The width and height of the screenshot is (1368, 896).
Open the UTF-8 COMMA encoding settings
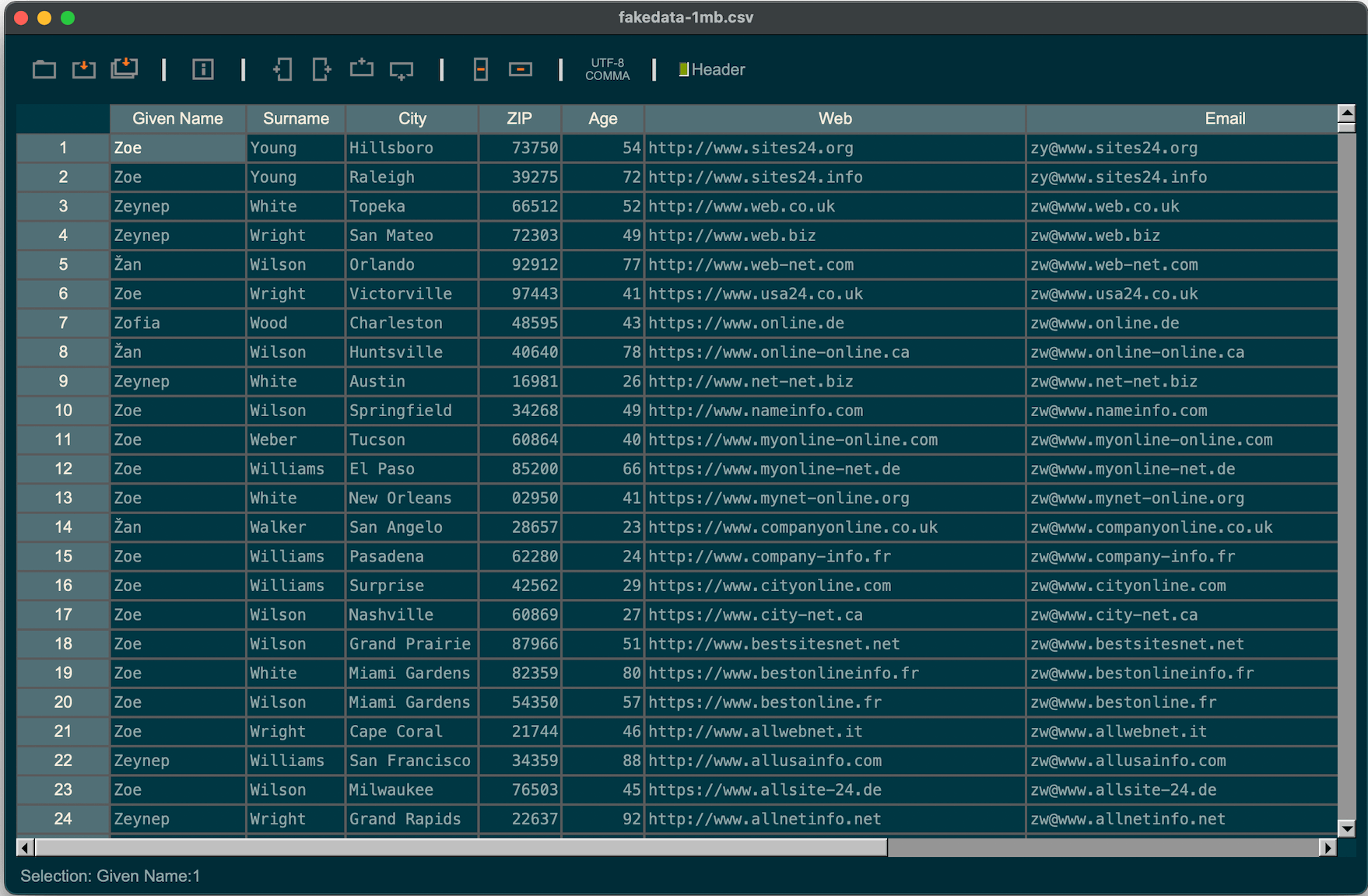(607, 70)
